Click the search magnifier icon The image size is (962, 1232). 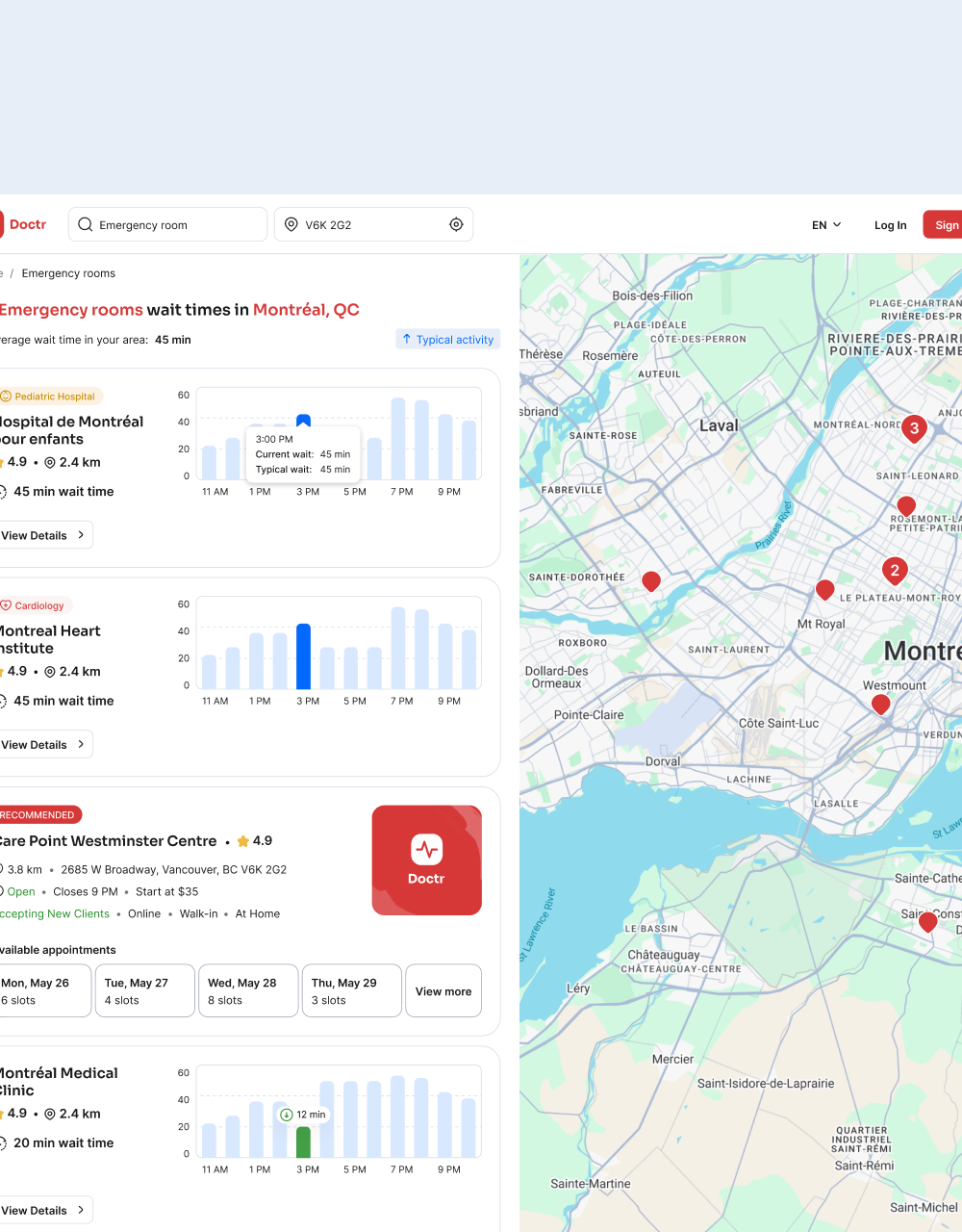86,224
